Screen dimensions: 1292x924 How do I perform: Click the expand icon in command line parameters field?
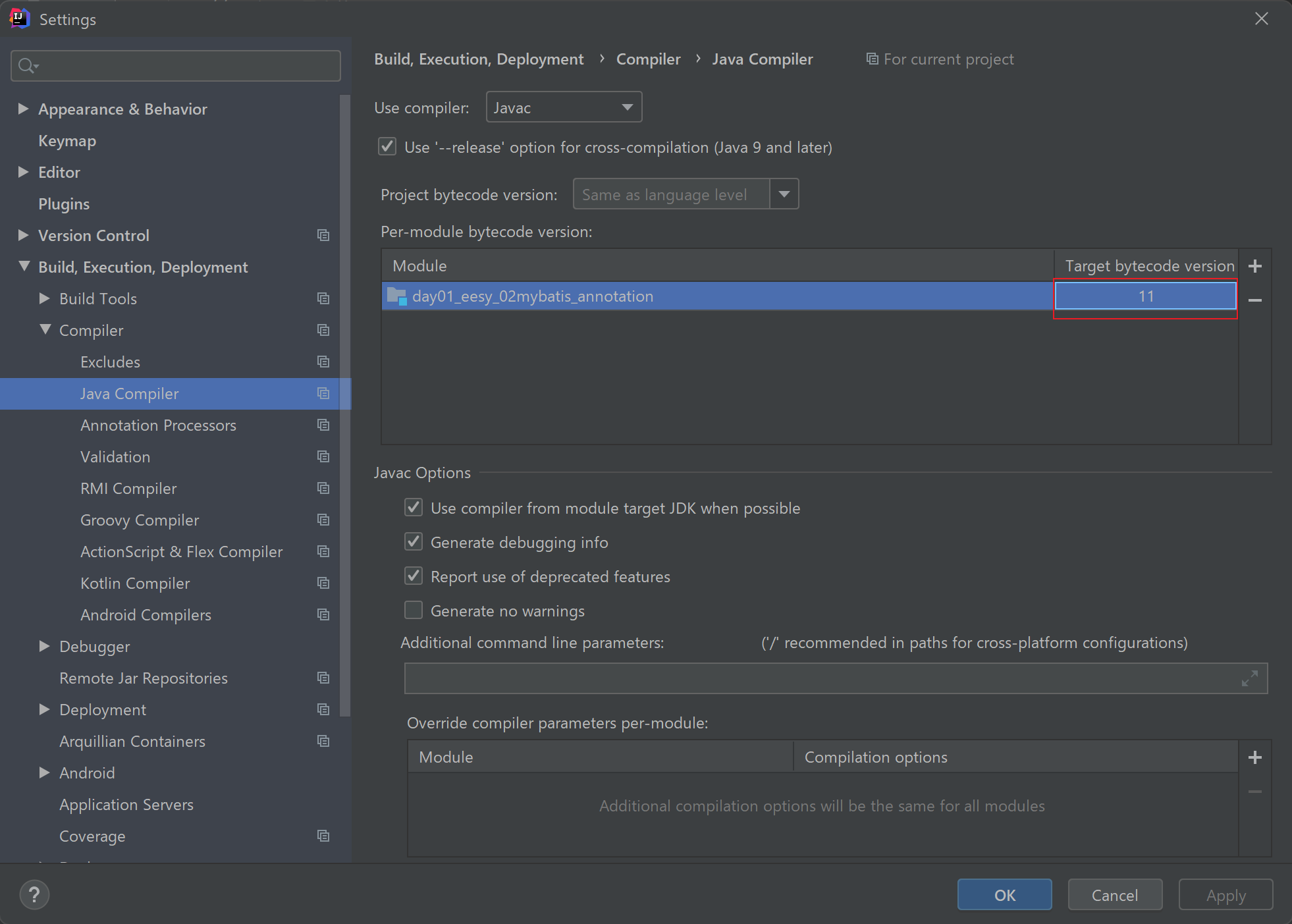click(1249, 678)
